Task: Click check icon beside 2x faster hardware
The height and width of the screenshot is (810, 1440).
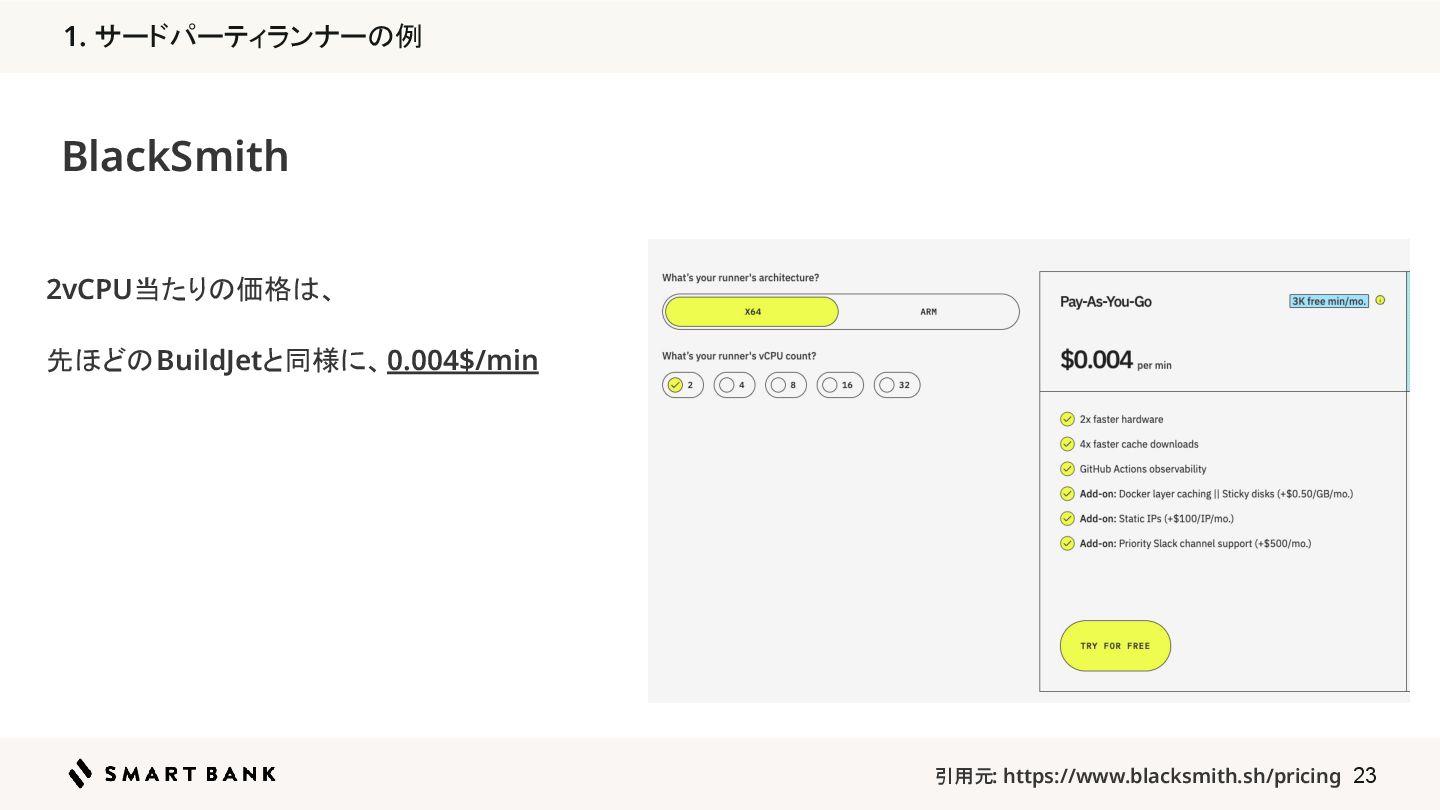Action: (1067, 419)
